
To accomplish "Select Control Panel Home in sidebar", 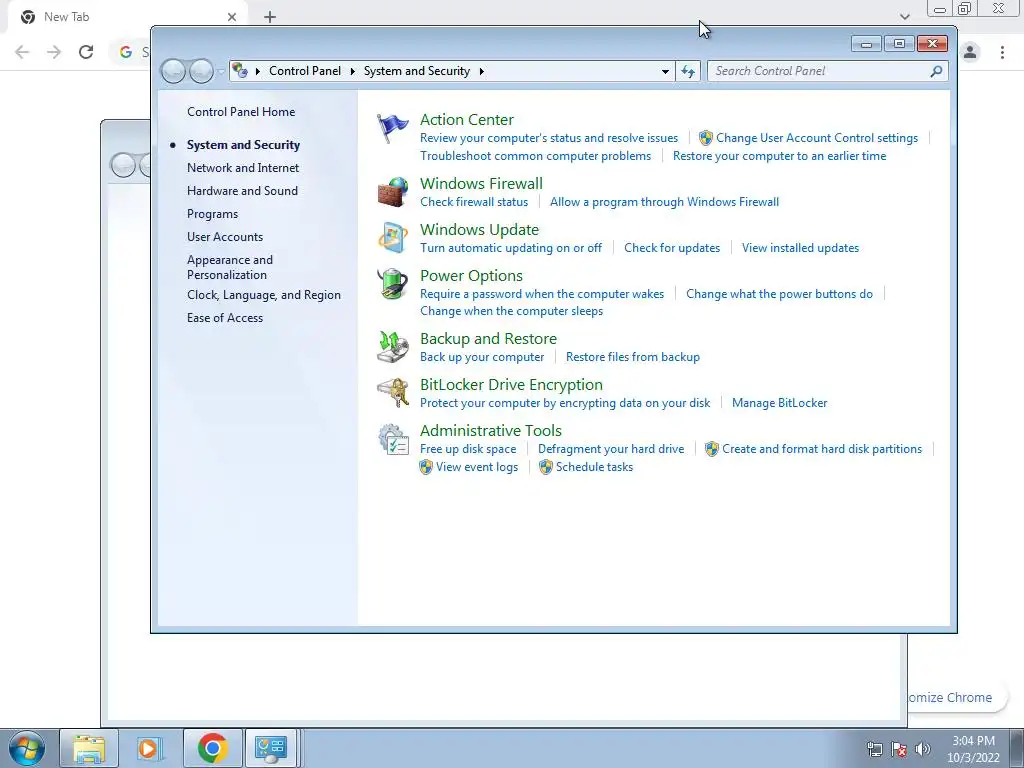I will point(241,112).
